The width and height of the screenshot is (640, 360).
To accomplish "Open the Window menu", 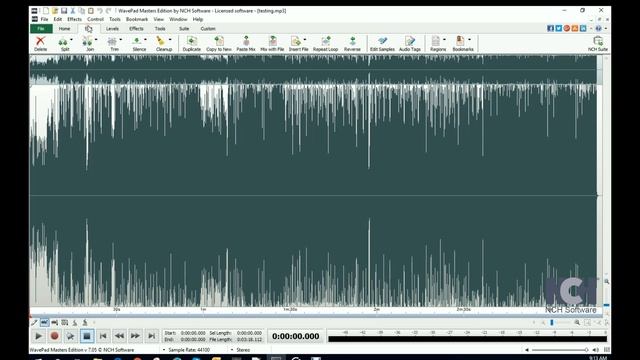I will [x=178, y=19].
